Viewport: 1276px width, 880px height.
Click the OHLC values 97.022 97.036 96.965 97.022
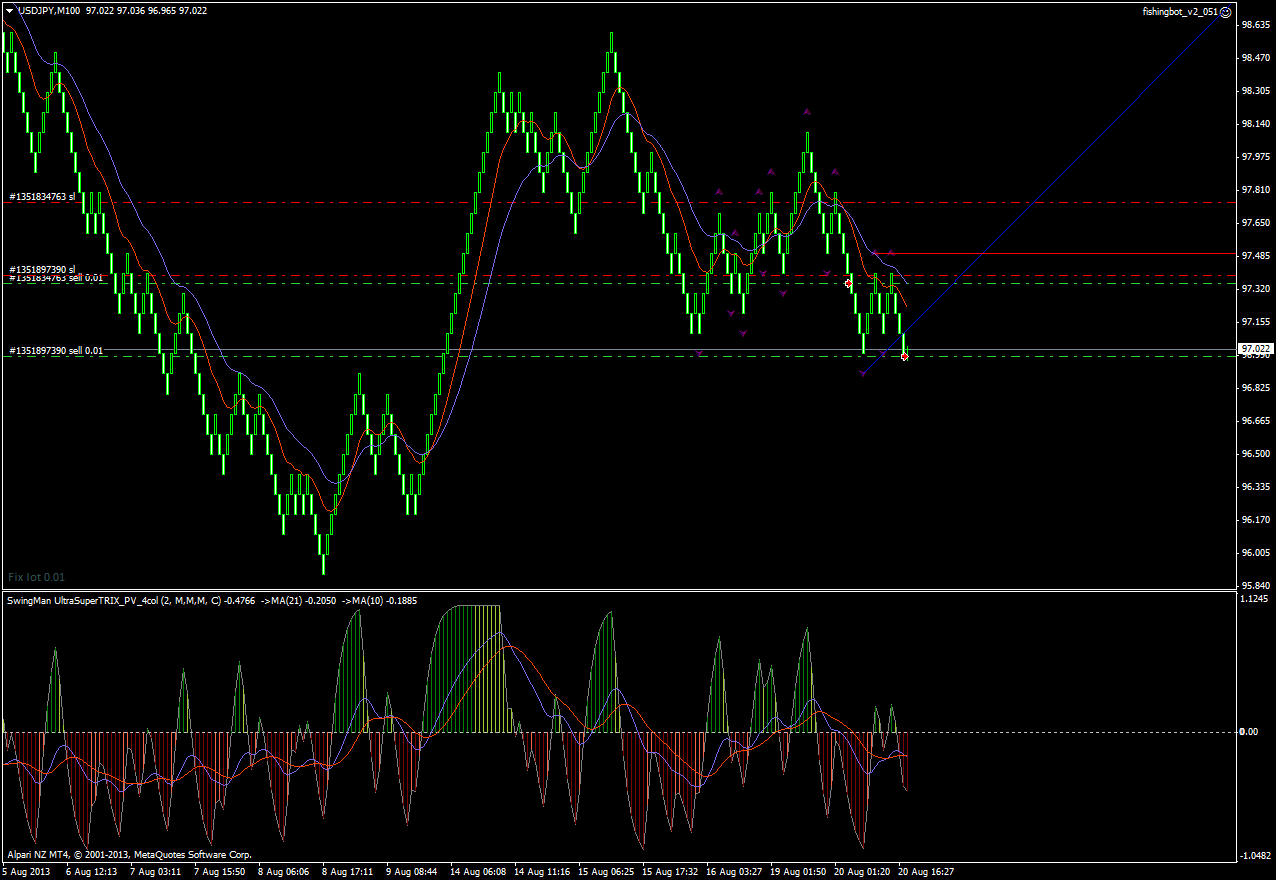[x=147, y=10]
